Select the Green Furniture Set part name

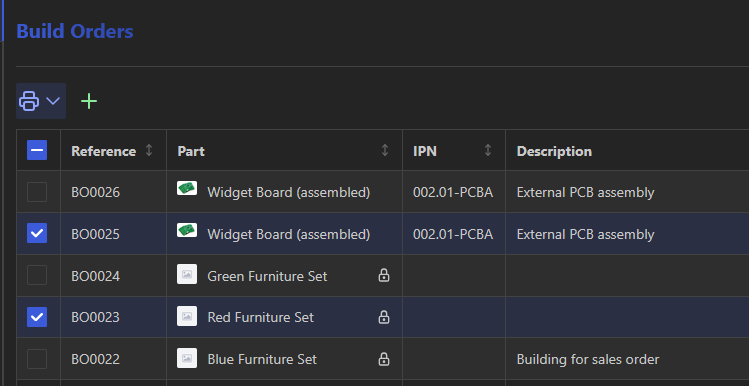coord(267,276)
